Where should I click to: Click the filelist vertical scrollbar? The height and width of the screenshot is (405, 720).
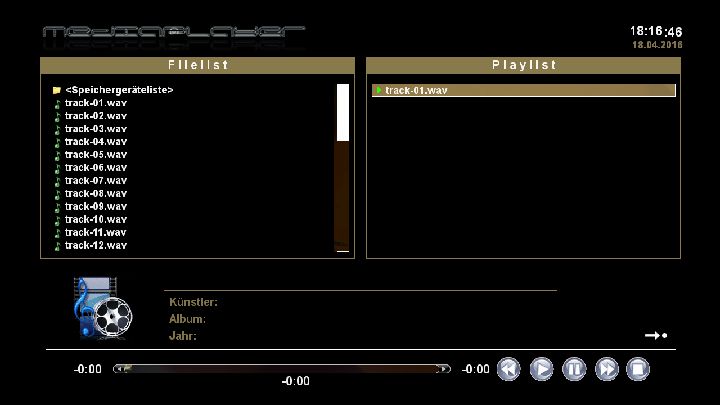pos(342,168)
